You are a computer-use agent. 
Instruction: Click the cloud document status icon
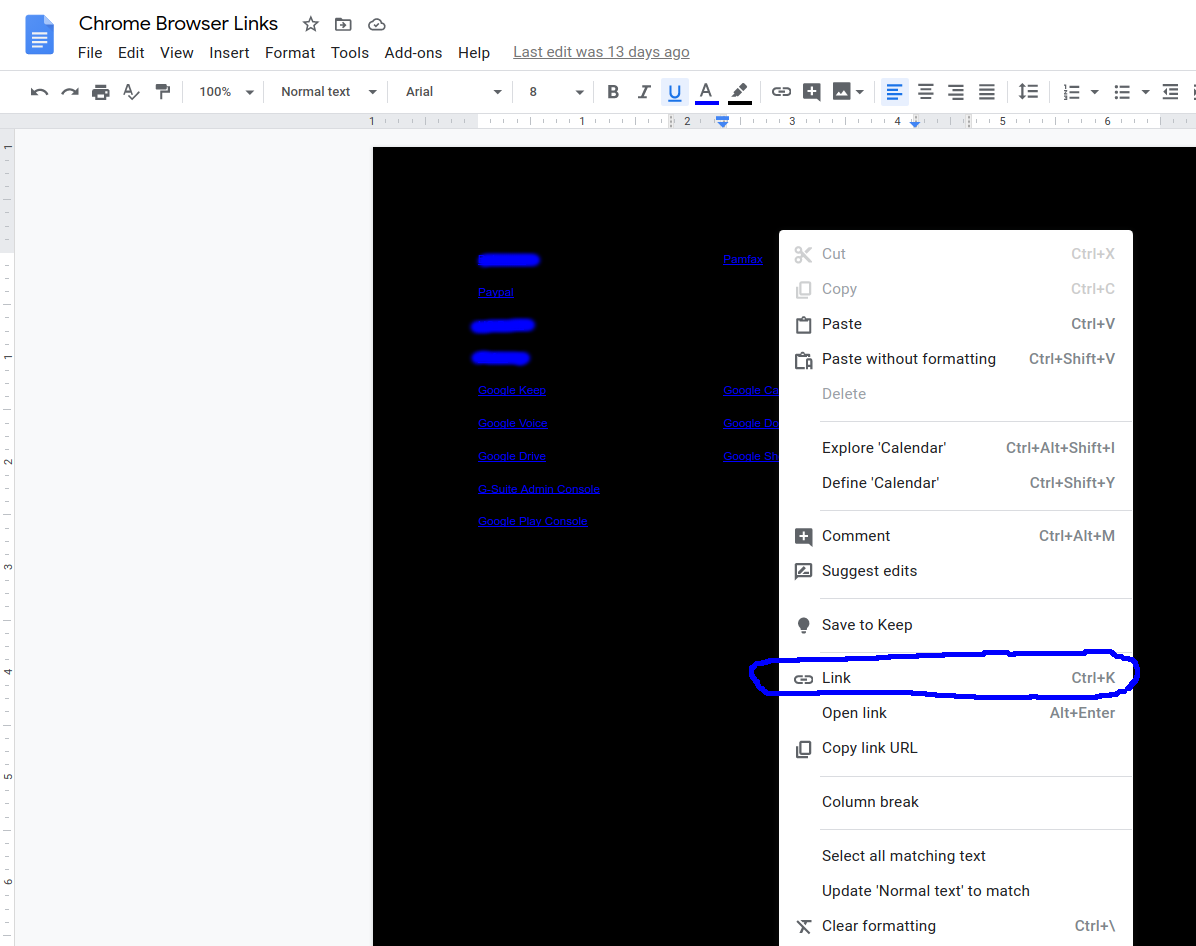(377, 24)
